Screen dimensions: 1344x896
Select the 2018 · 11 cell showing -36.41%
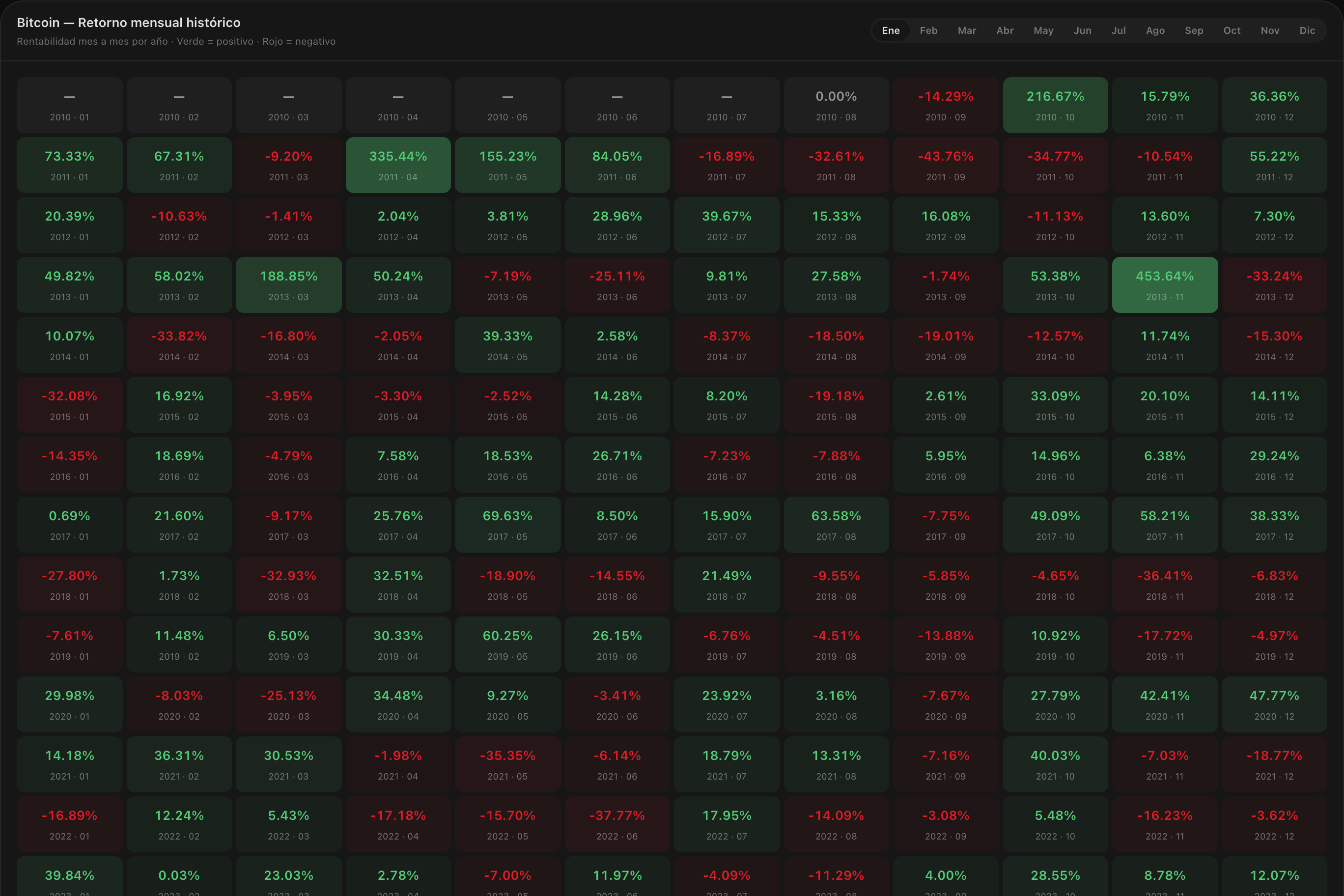pyautogui.click(x=1165, y=585)
